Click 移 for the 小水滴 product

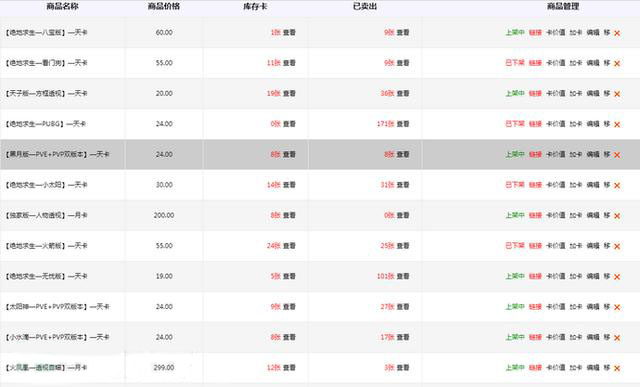(x=607, y=337)
